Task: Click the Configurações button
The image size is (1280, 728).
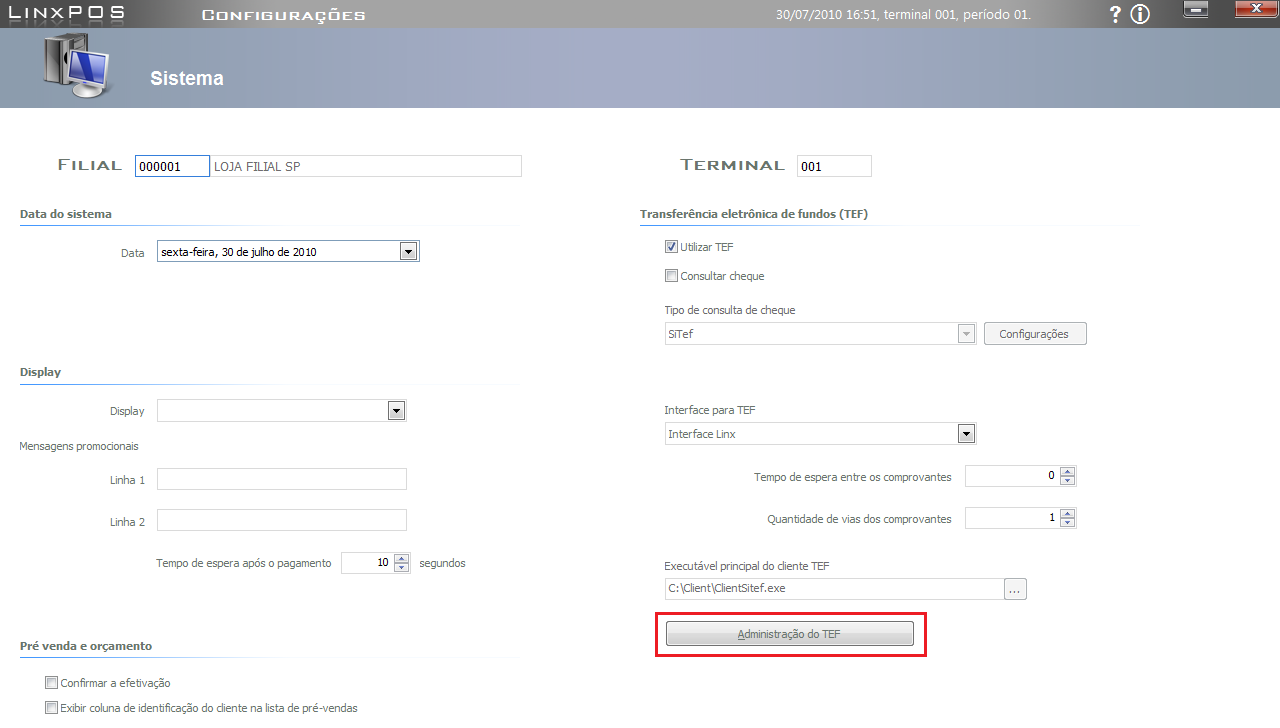Action: [1035, 334]
